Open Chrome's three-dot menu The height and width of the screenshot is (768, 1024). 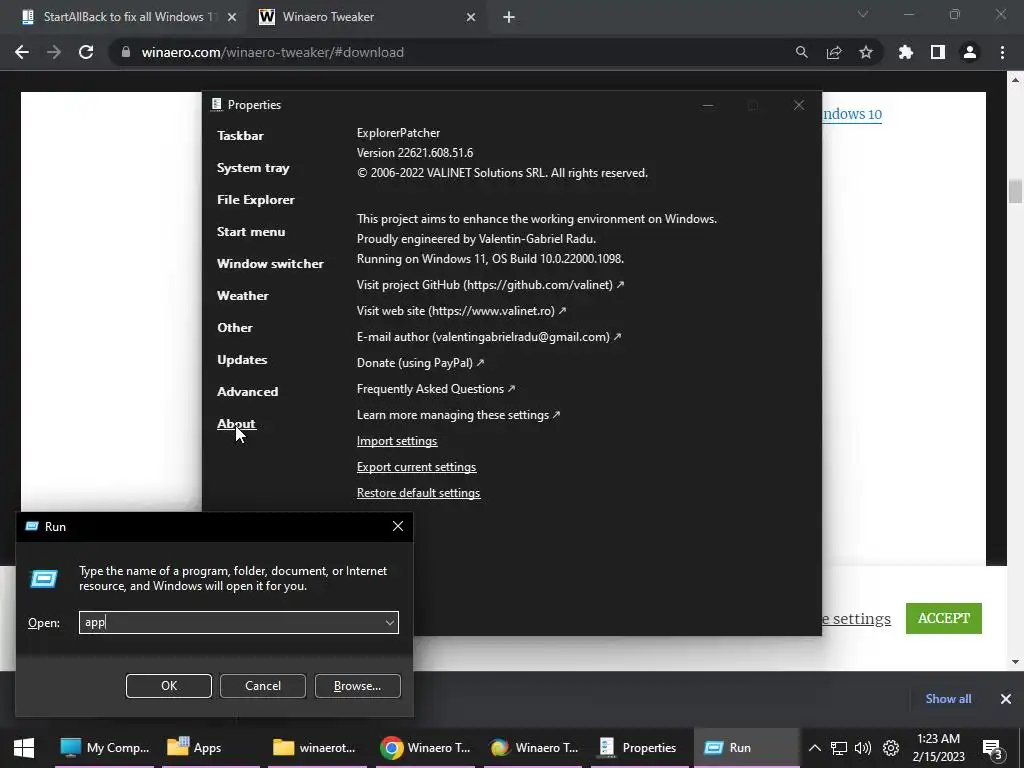(x=1002, y=52)
